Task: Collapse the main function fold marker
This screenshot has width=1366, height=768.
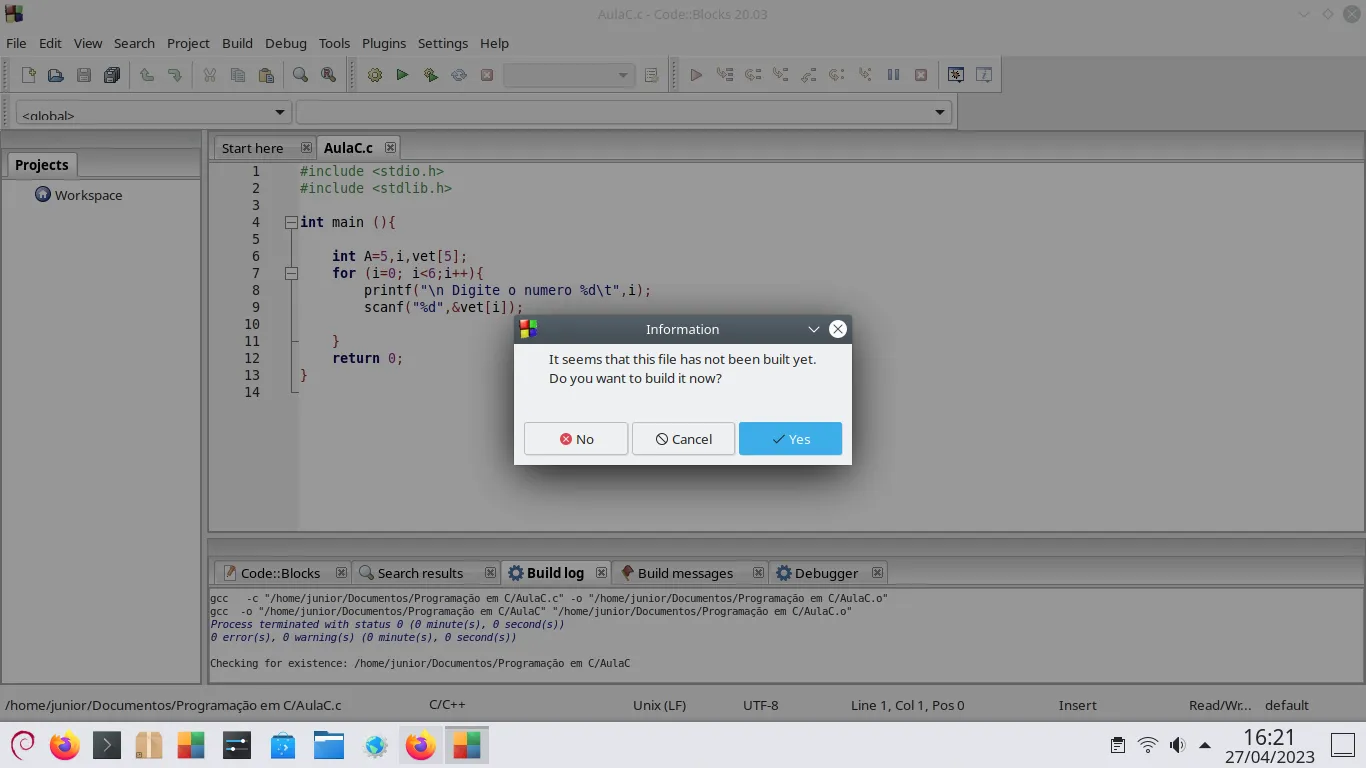Action: 291,222
